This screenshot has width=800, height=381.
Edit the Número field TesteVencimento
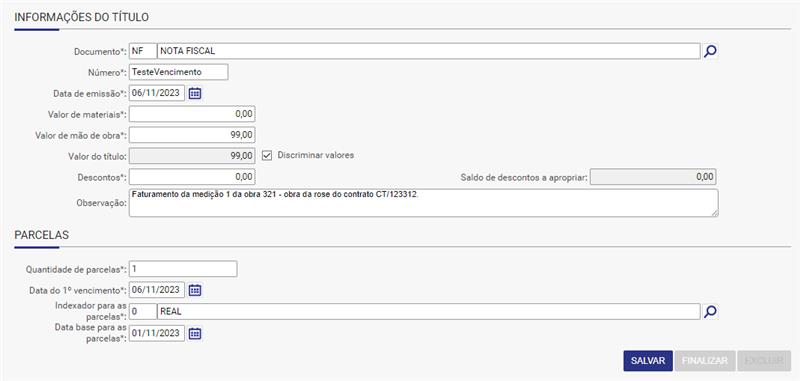point(179,72)
